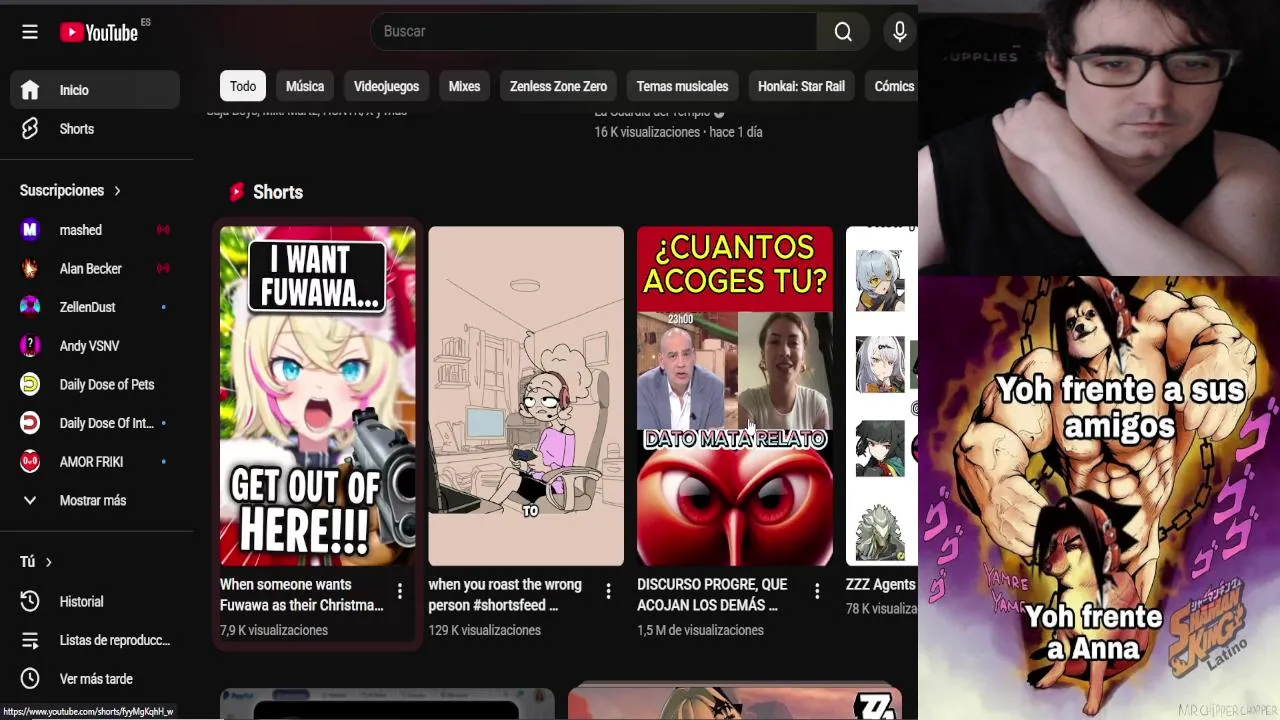
Task: Click the Inicio home icon
Action: tap(30, 90)
